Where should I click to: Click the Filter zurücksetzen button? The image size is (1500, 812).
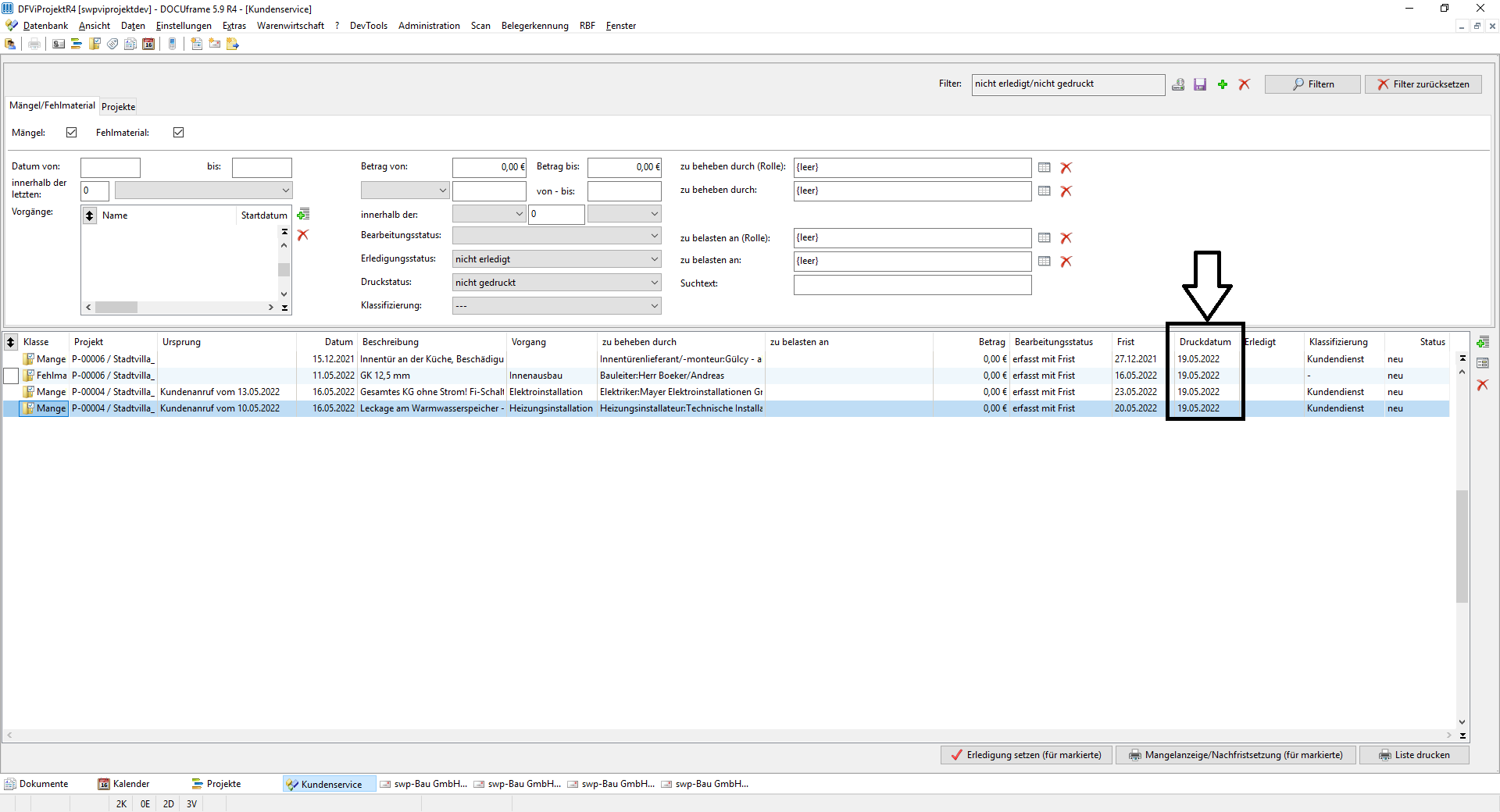tap(1423, 84)
